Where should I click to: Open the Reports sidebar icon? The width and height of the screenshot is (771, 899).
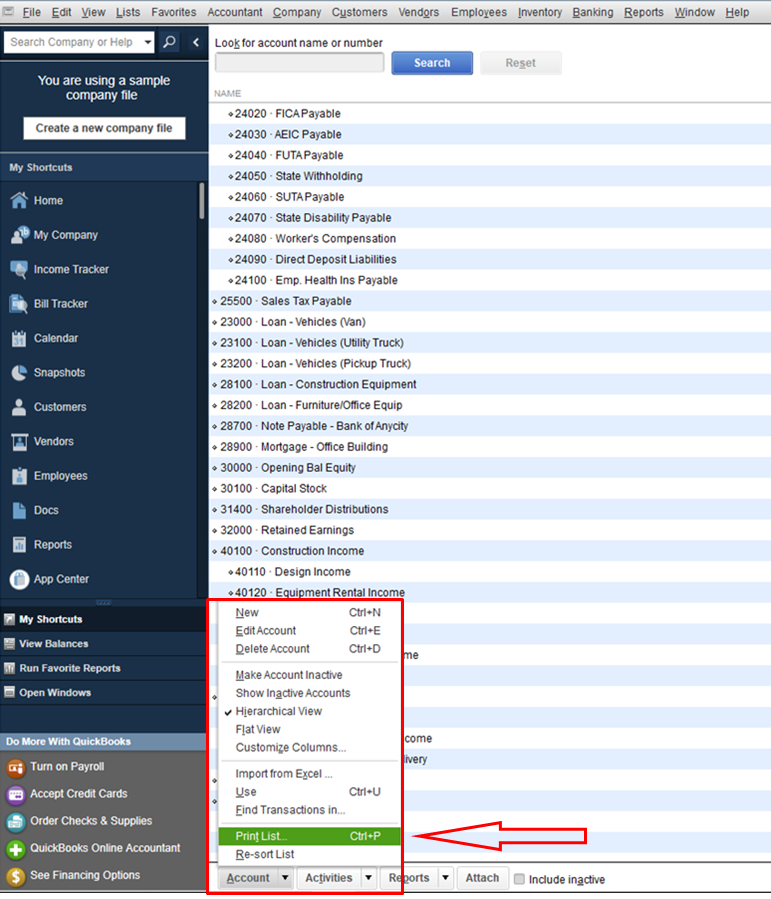19,545
